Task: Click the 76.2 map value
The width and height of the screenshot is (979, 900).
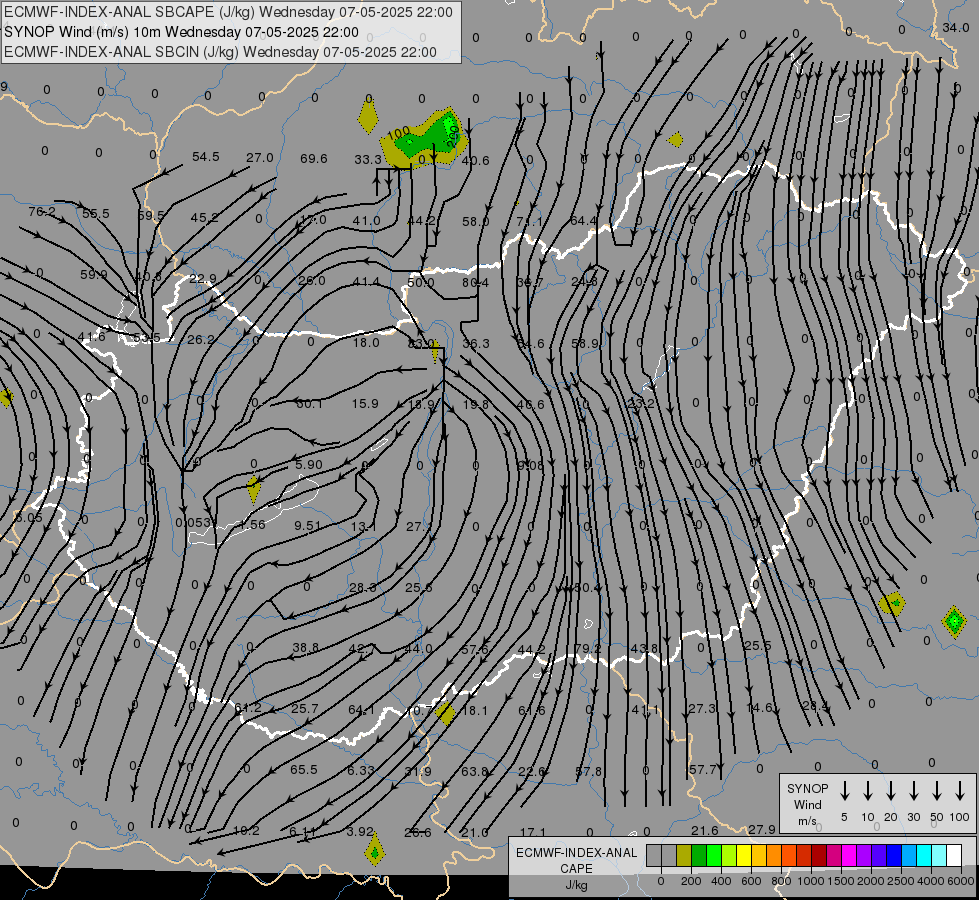Action: tap(42, 212)
